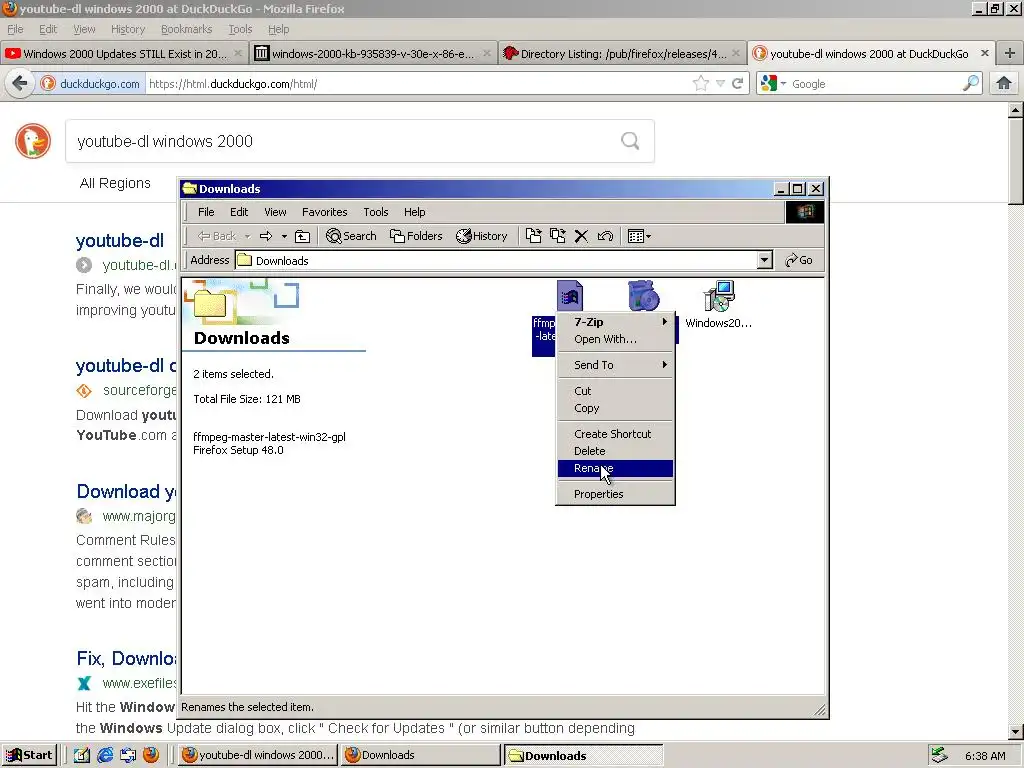Open the Views dropdown in the explorer toolbar
Viewport: 1024px width, 768px height.
639,236
